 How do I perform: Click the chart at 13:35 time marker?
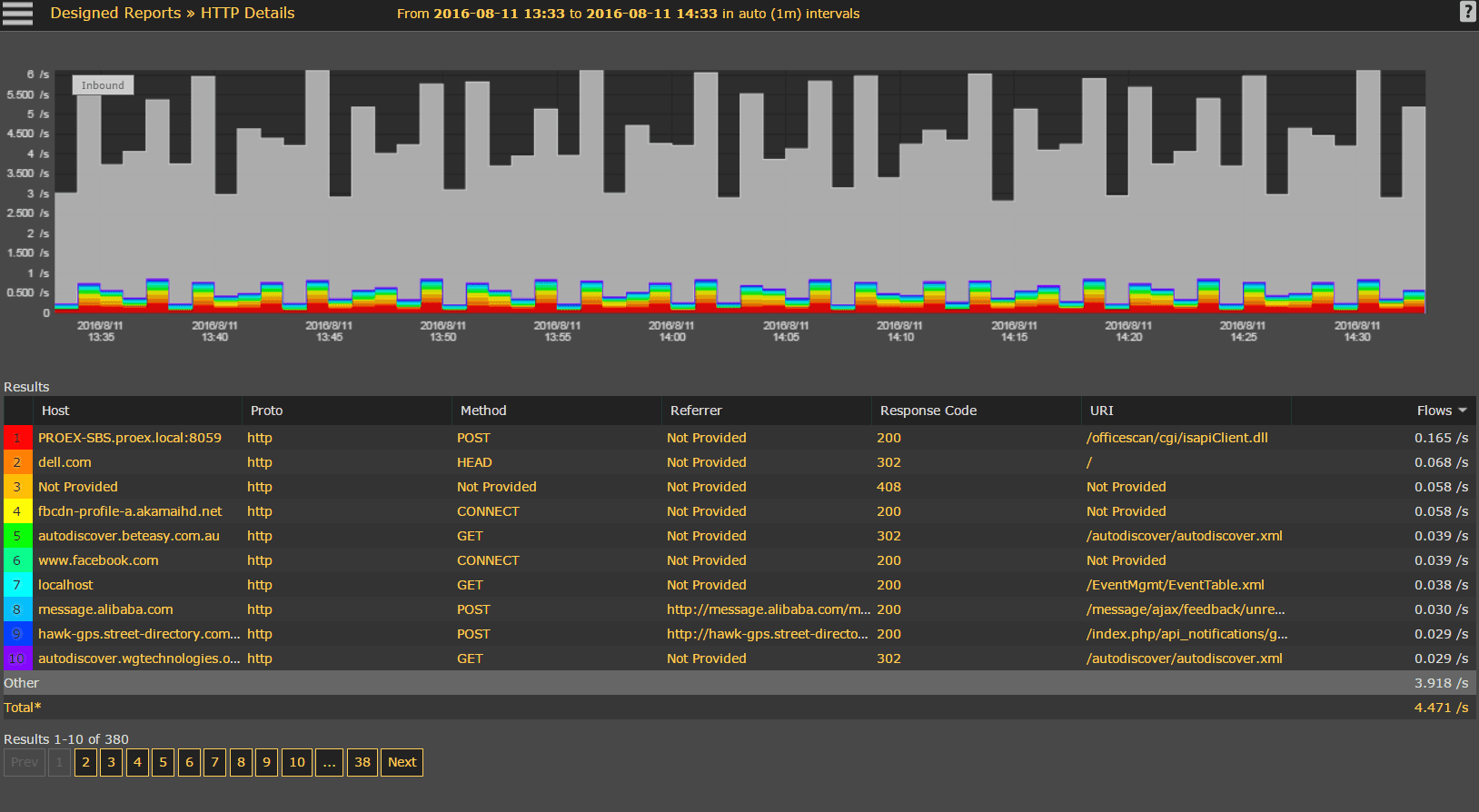coord(101,331)
